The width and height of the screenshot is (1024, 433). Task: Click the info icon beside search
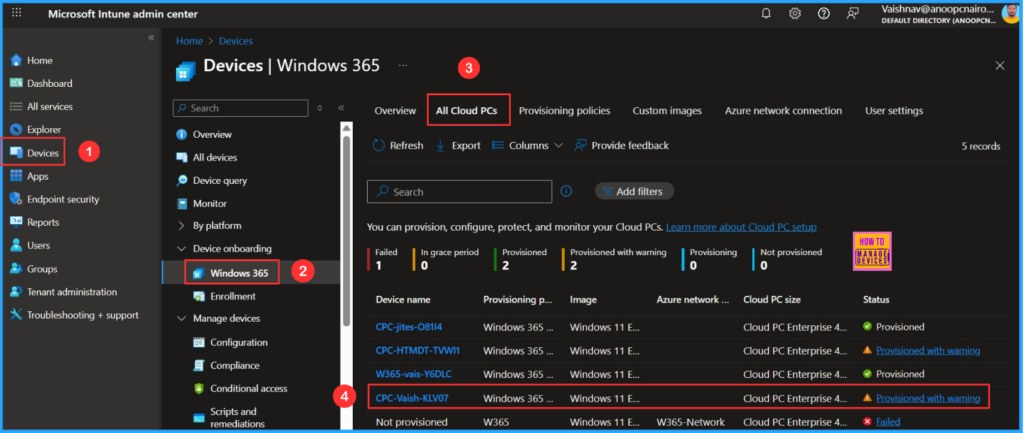point(567,191)
